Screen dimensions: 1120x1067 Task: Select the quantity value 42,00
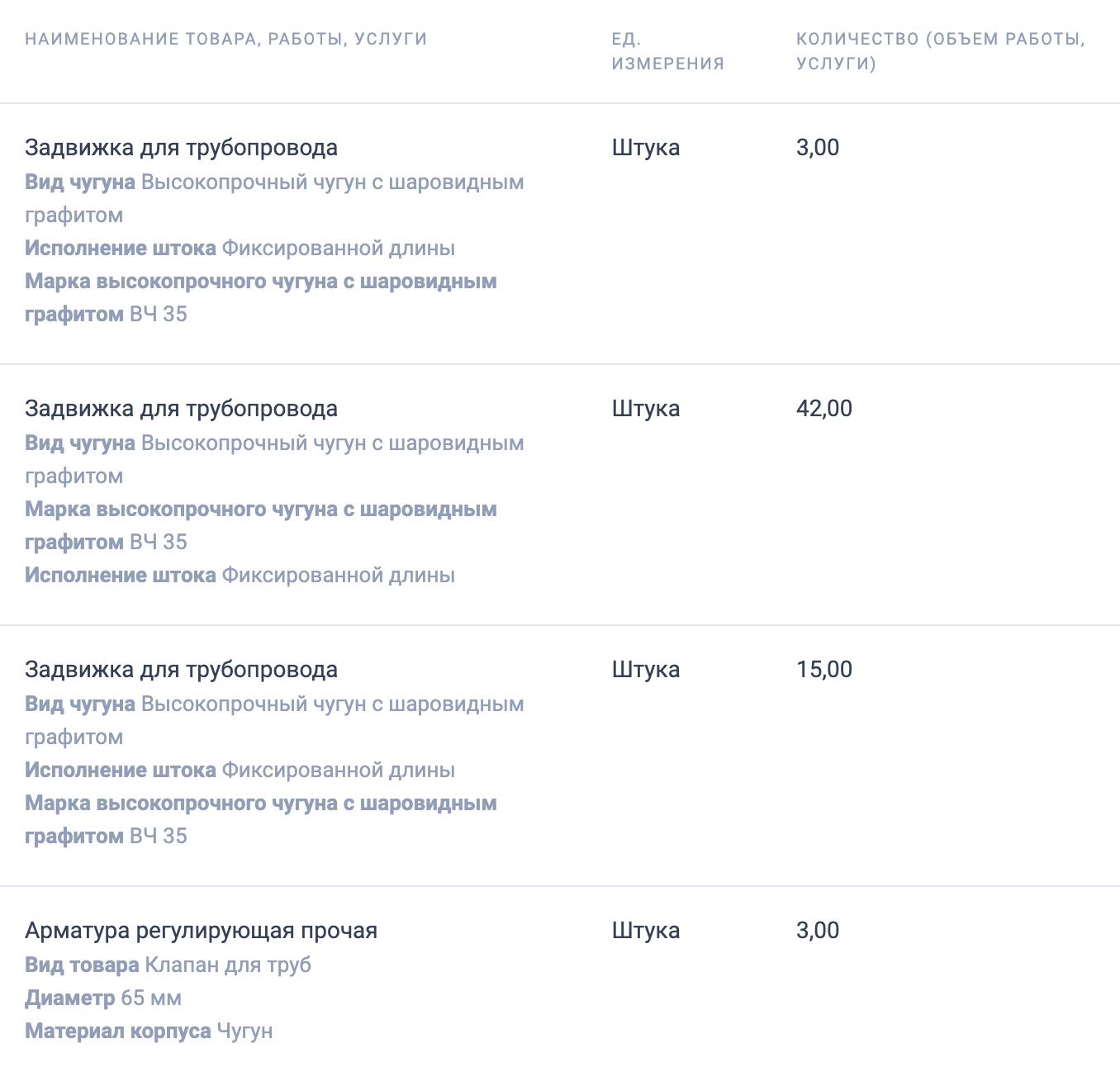pyautogui.click(x=823, y=409)
